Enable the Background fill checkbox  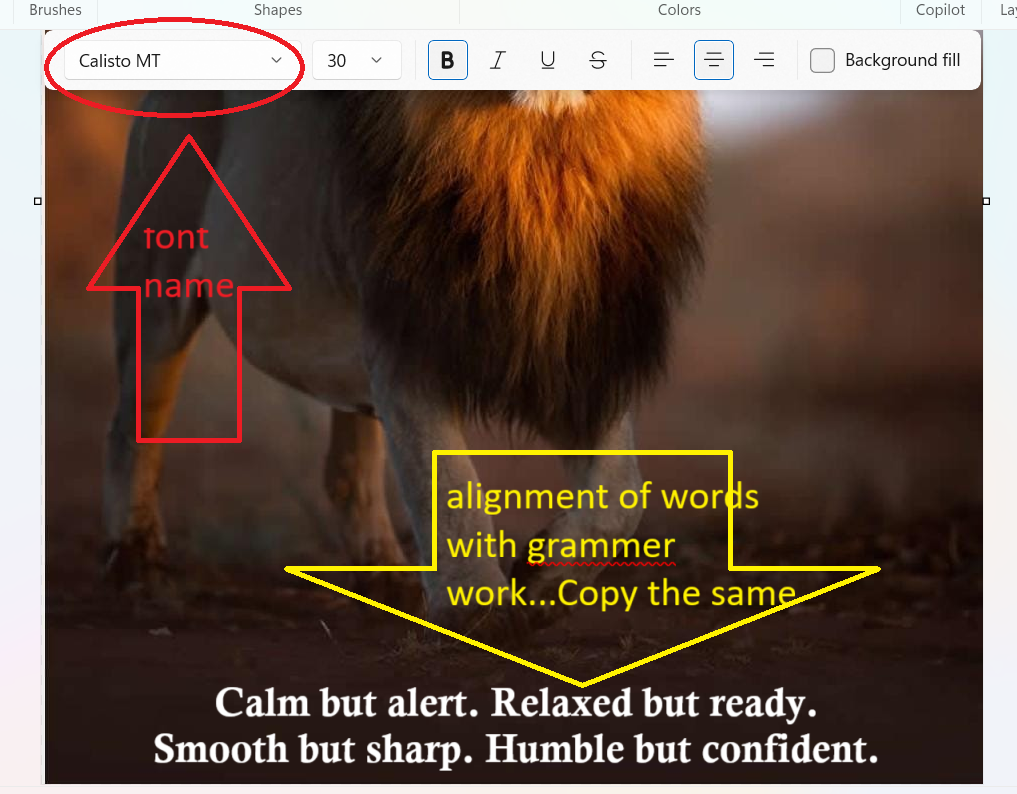pyautogui.click(x=822, y=60)
